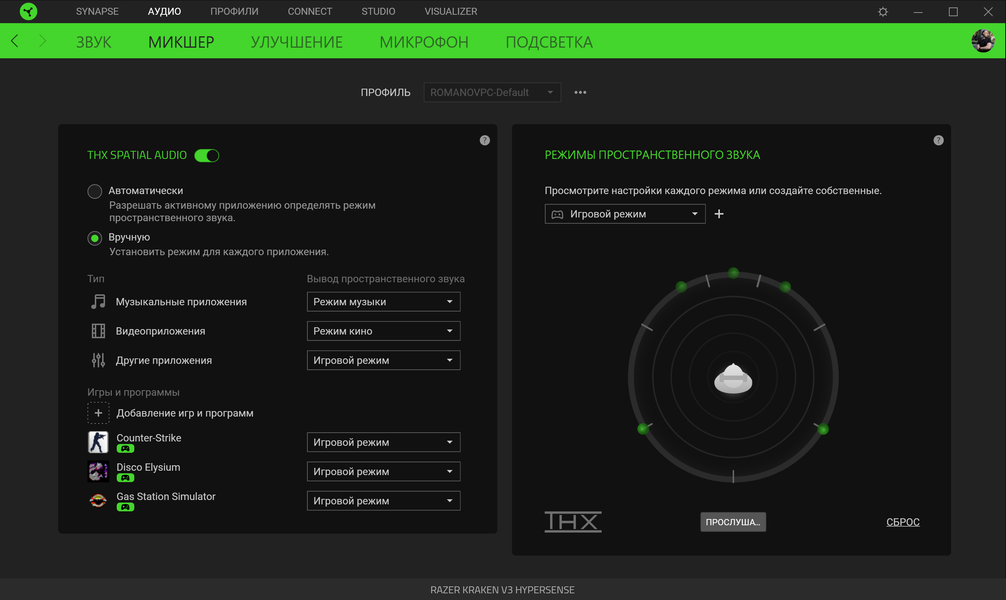Open profile options three dots menu
This screenshot has width=1006, height=600.
580,92
